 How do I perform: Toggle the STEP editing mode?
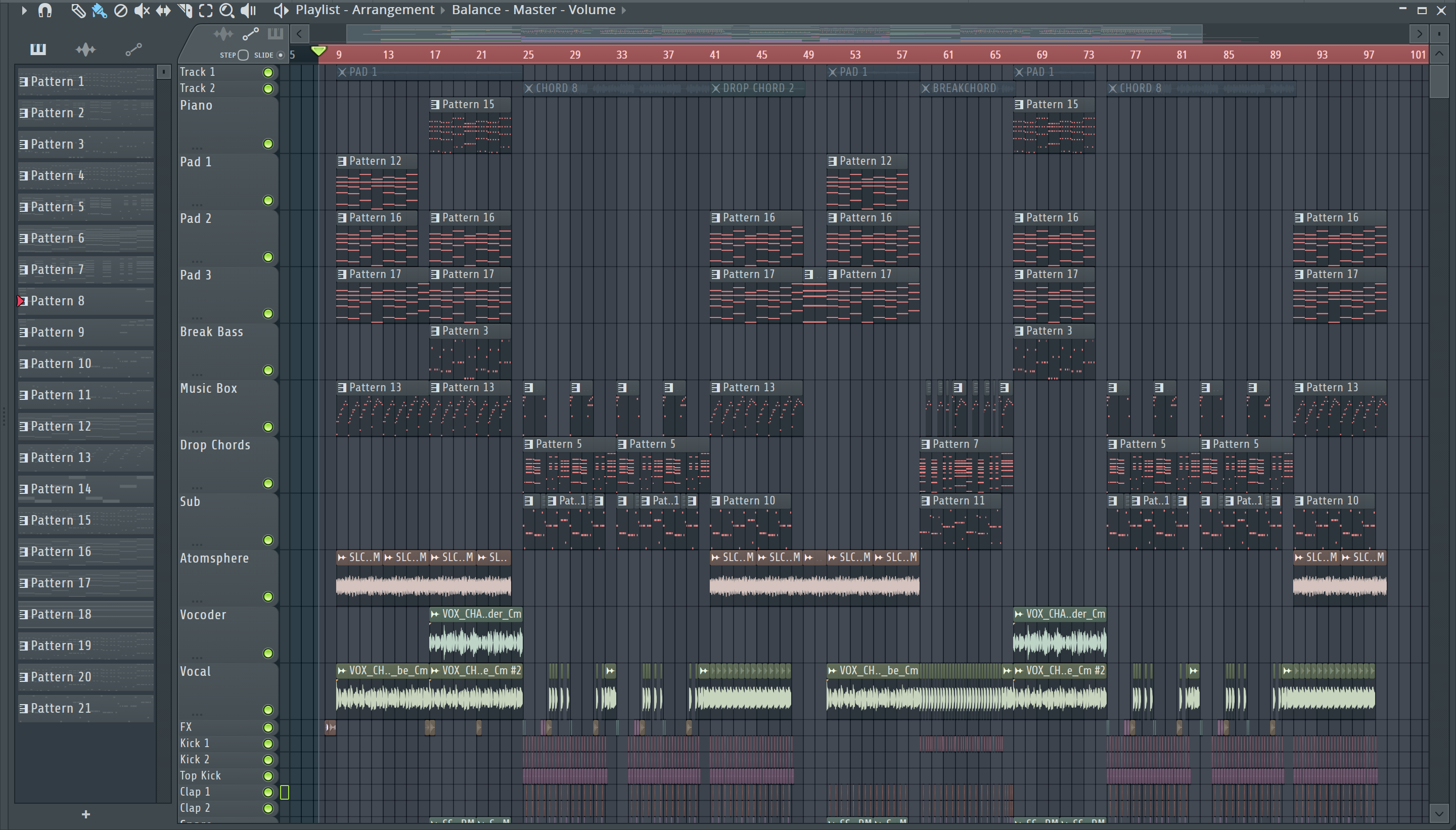coord(243,55)
